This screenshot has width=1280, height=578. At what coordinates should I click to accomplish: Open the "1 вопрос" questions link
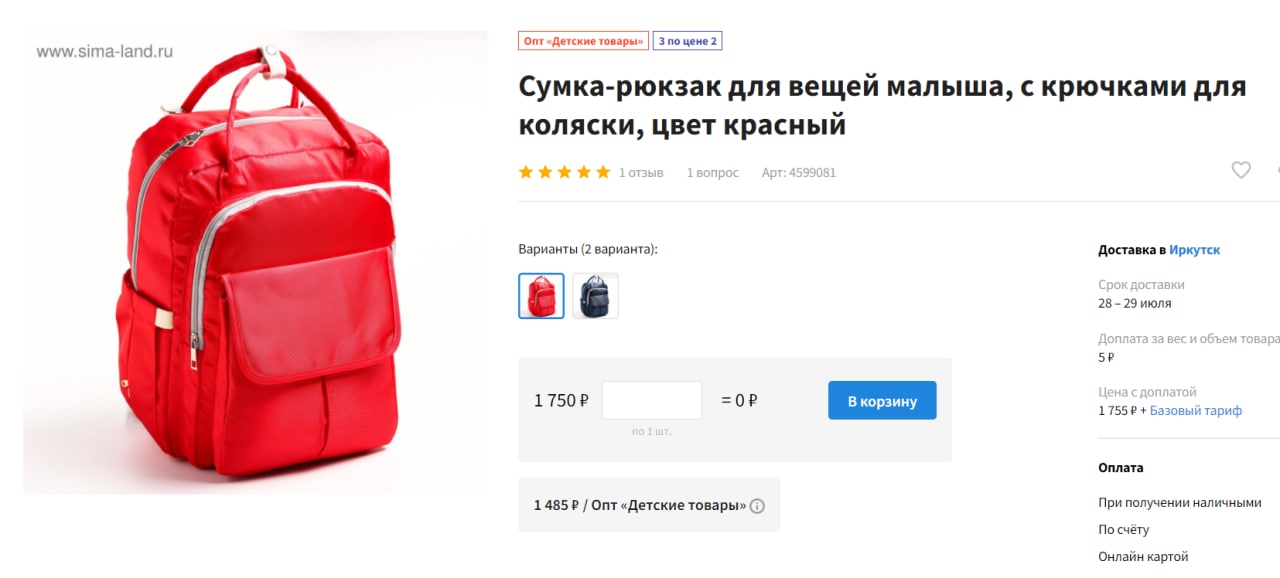point(713,172)
